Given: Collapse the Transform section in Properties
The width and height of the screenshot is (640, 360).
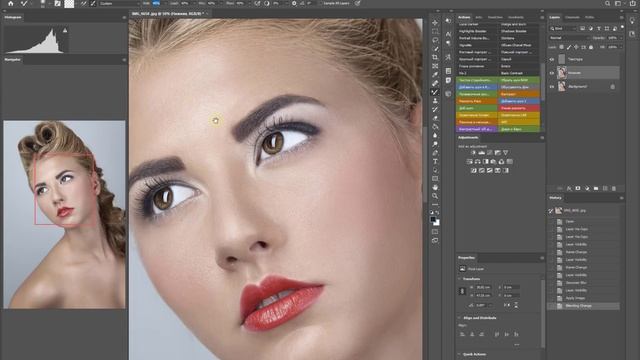Looking at the screenshot, I should 459,279.
